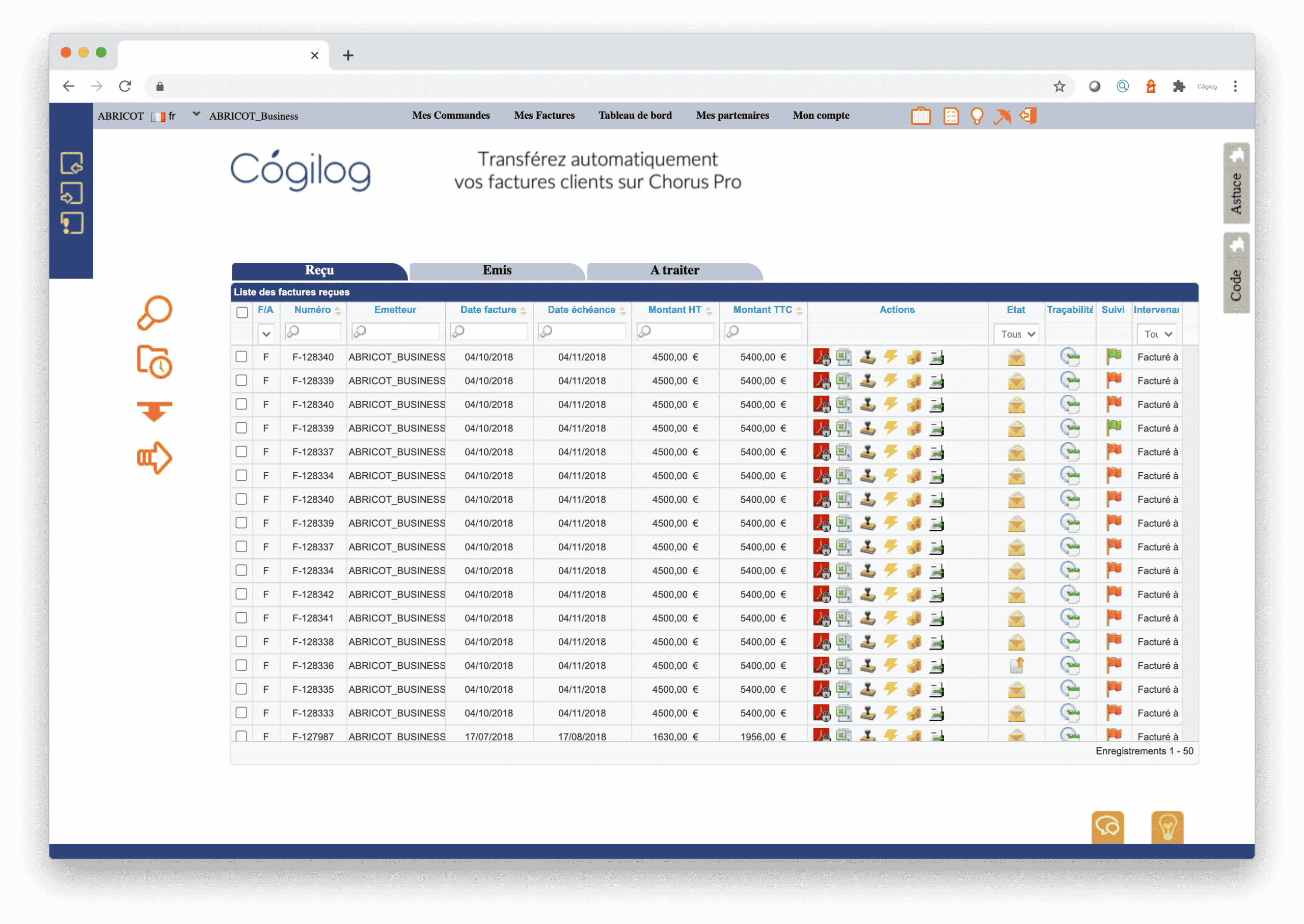Check the box for invoice F-128338

coord(241,642)
